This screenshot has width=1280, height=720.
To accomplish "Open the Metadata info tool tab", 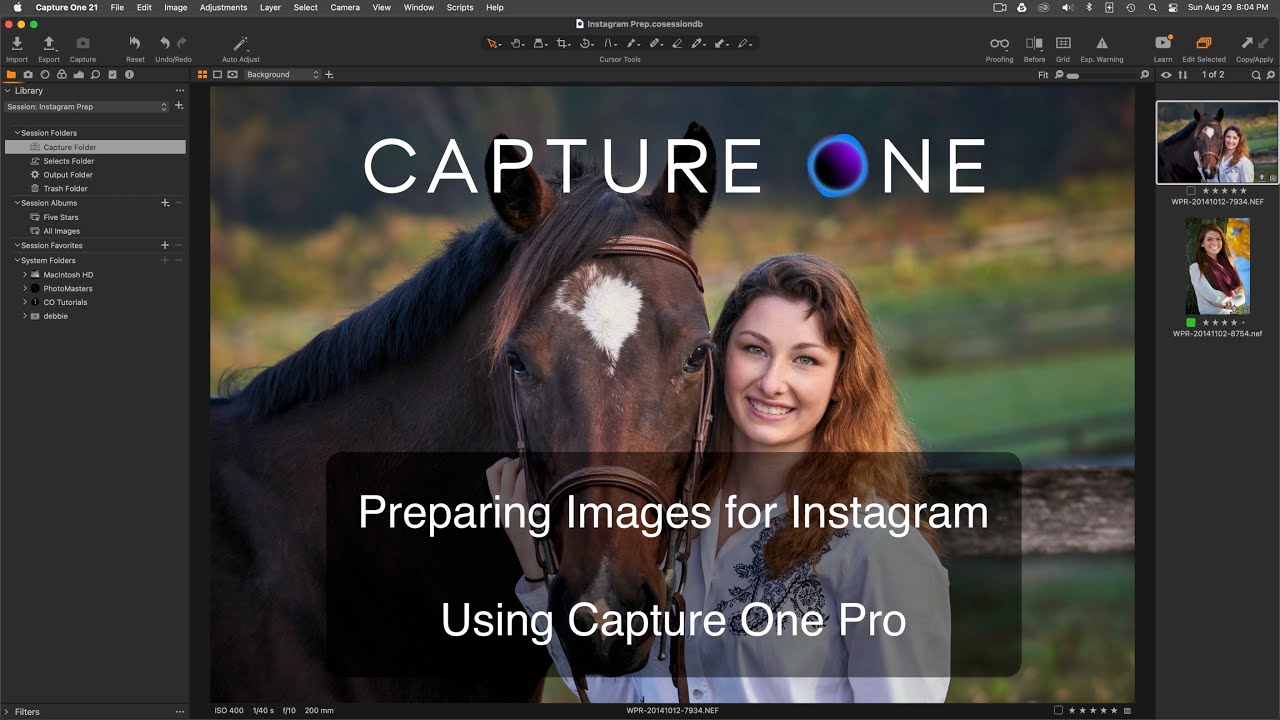I will [129, 74].
